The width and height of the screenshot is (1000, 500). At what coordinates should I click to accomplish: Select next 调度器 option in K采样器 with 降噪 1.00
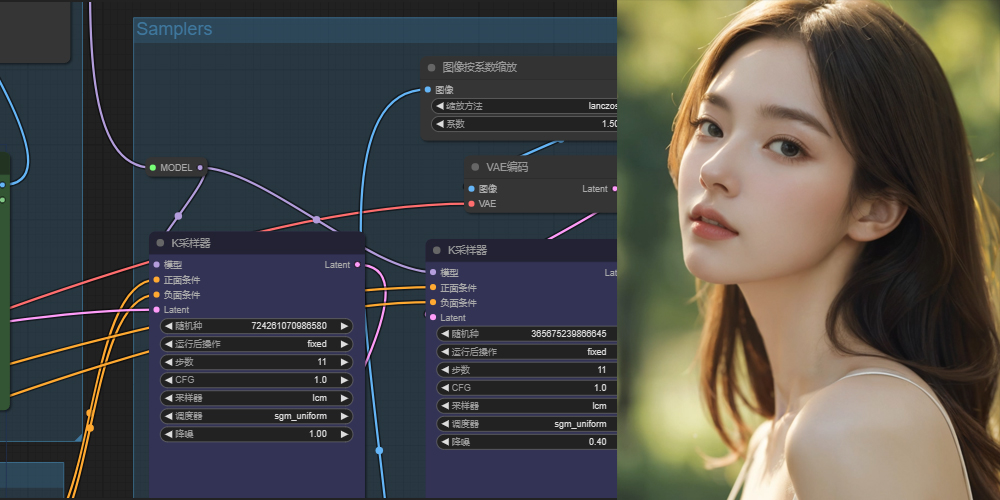click(x=344, y=416)
